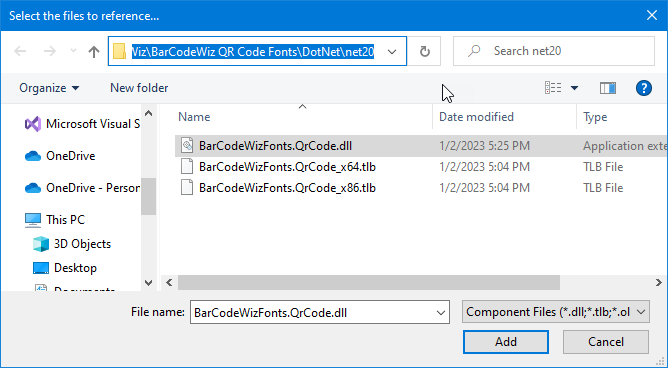Open the view options dropdown arrow
This screenshot has height=368, width=670.
click(x=574, y=88)
